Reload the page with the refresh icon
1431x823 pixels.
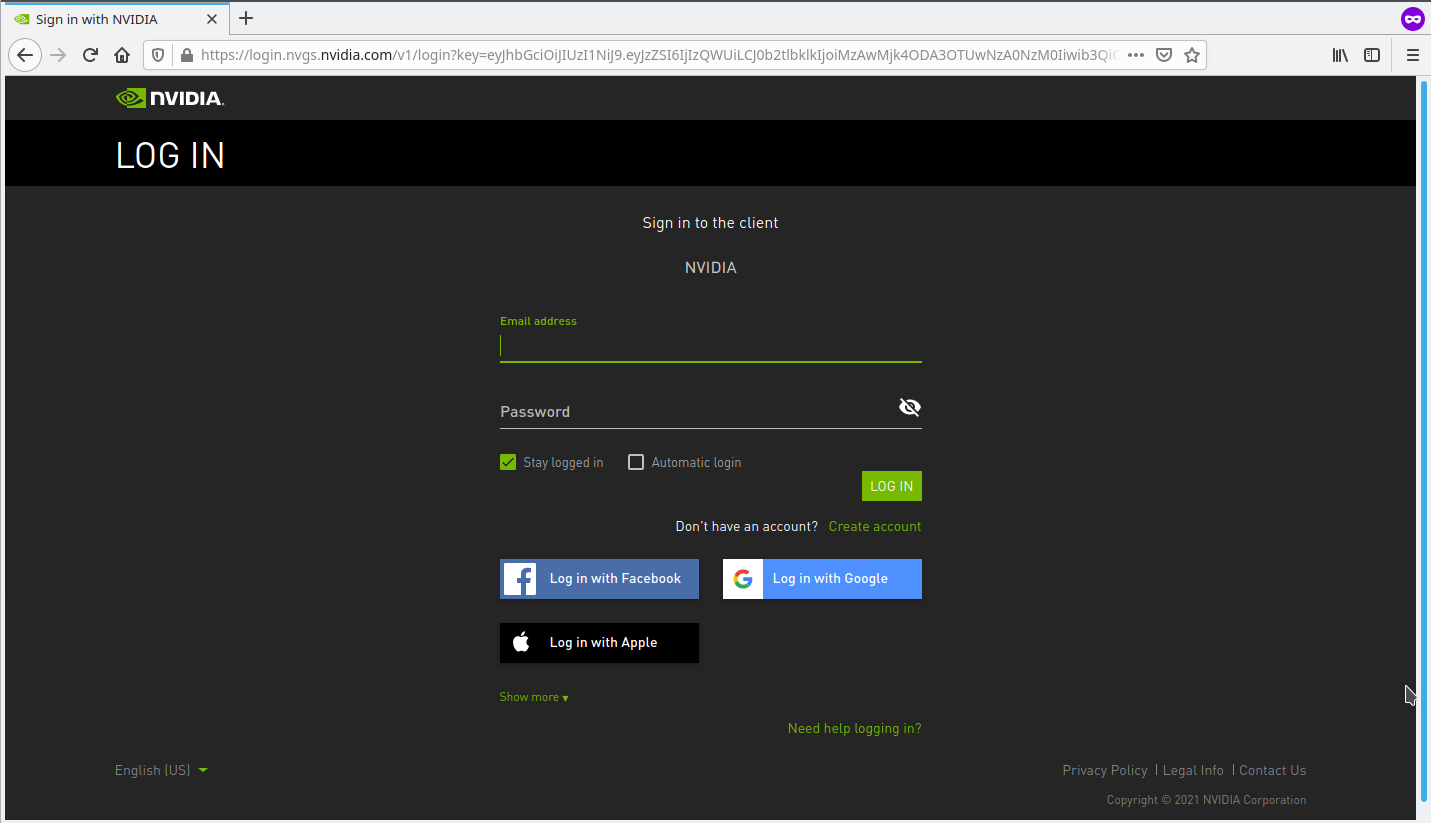tap(90, 55)
